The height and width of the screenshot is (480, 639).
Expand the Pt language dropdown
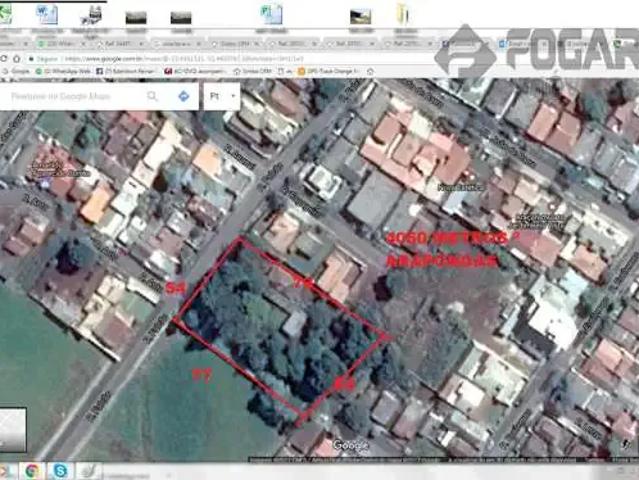click(221, 96)
